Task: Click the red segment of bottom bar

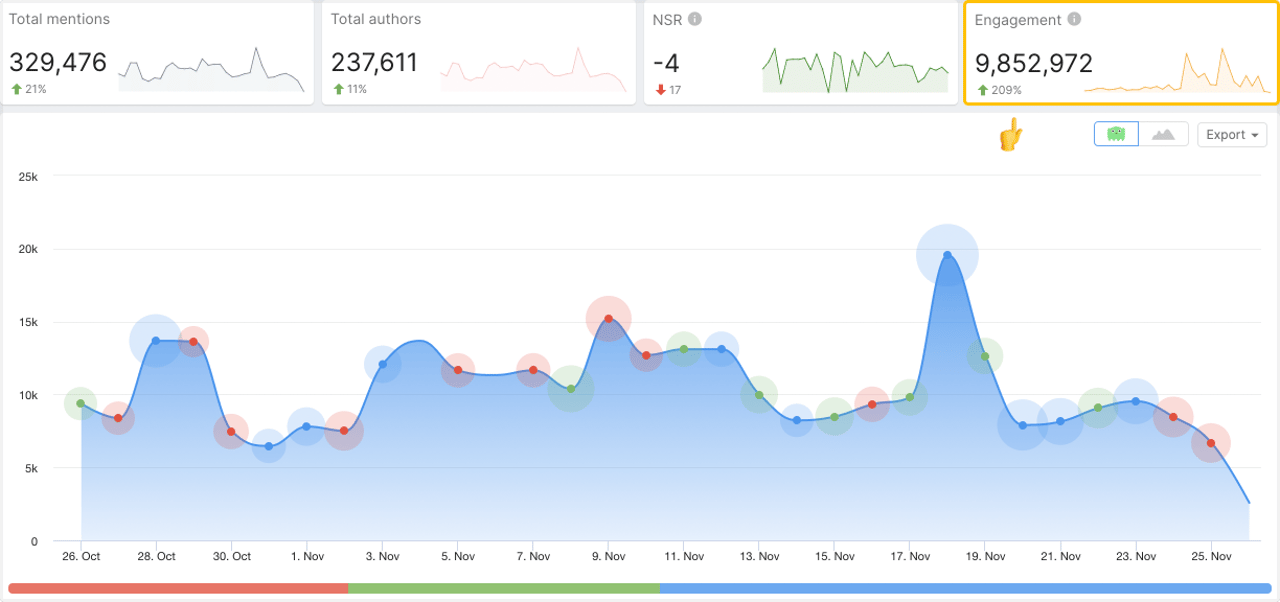Action: pos(178,588)
